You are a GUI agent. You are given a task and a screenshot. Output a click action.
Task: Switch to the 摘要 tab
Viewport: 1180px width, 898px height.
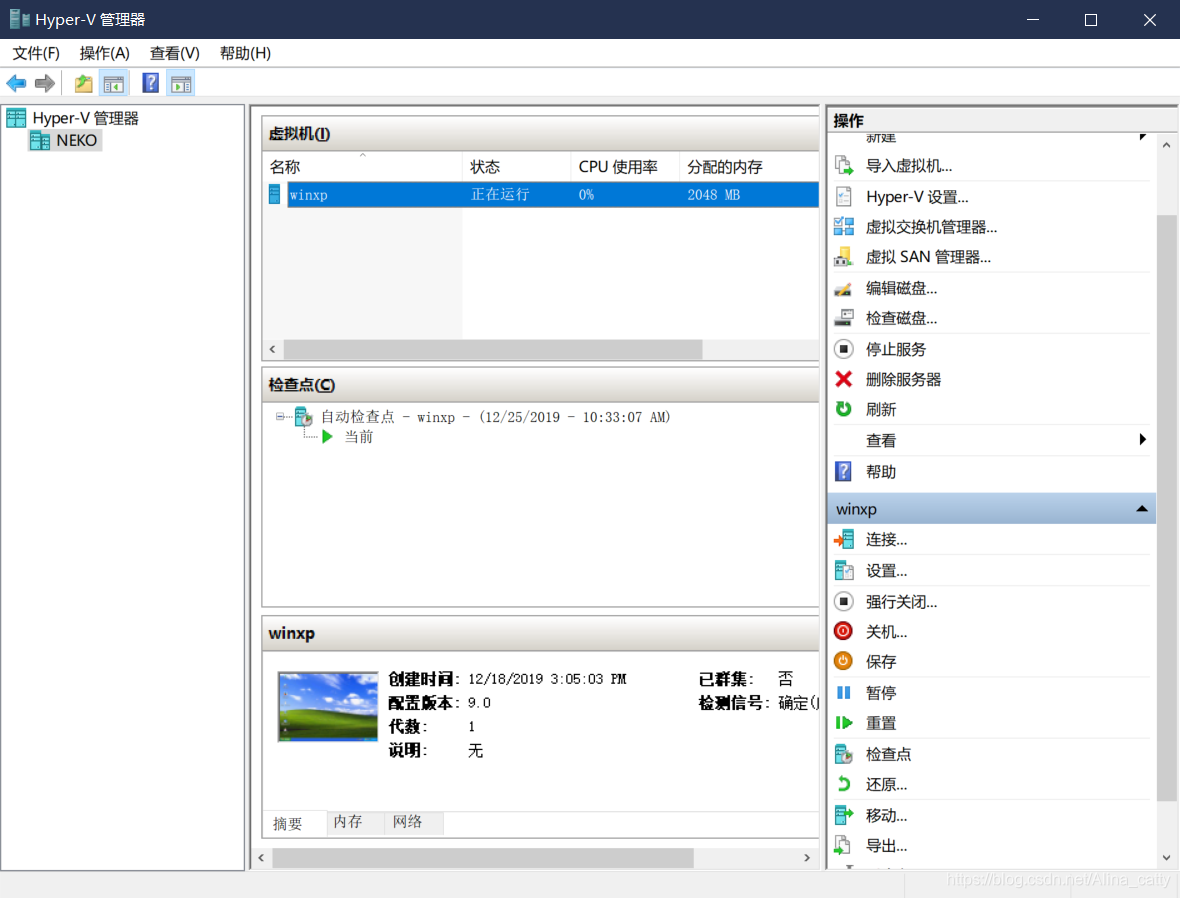pyautogui.click(x=288, y=823)
